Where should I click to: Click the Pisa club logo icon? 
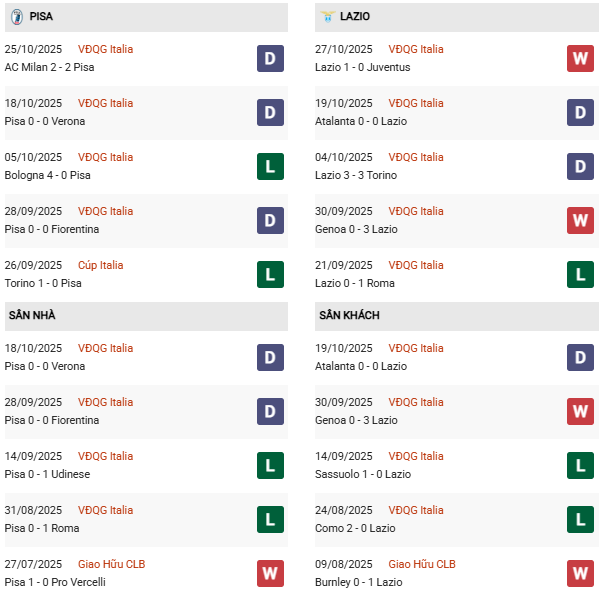pos(16,17)
